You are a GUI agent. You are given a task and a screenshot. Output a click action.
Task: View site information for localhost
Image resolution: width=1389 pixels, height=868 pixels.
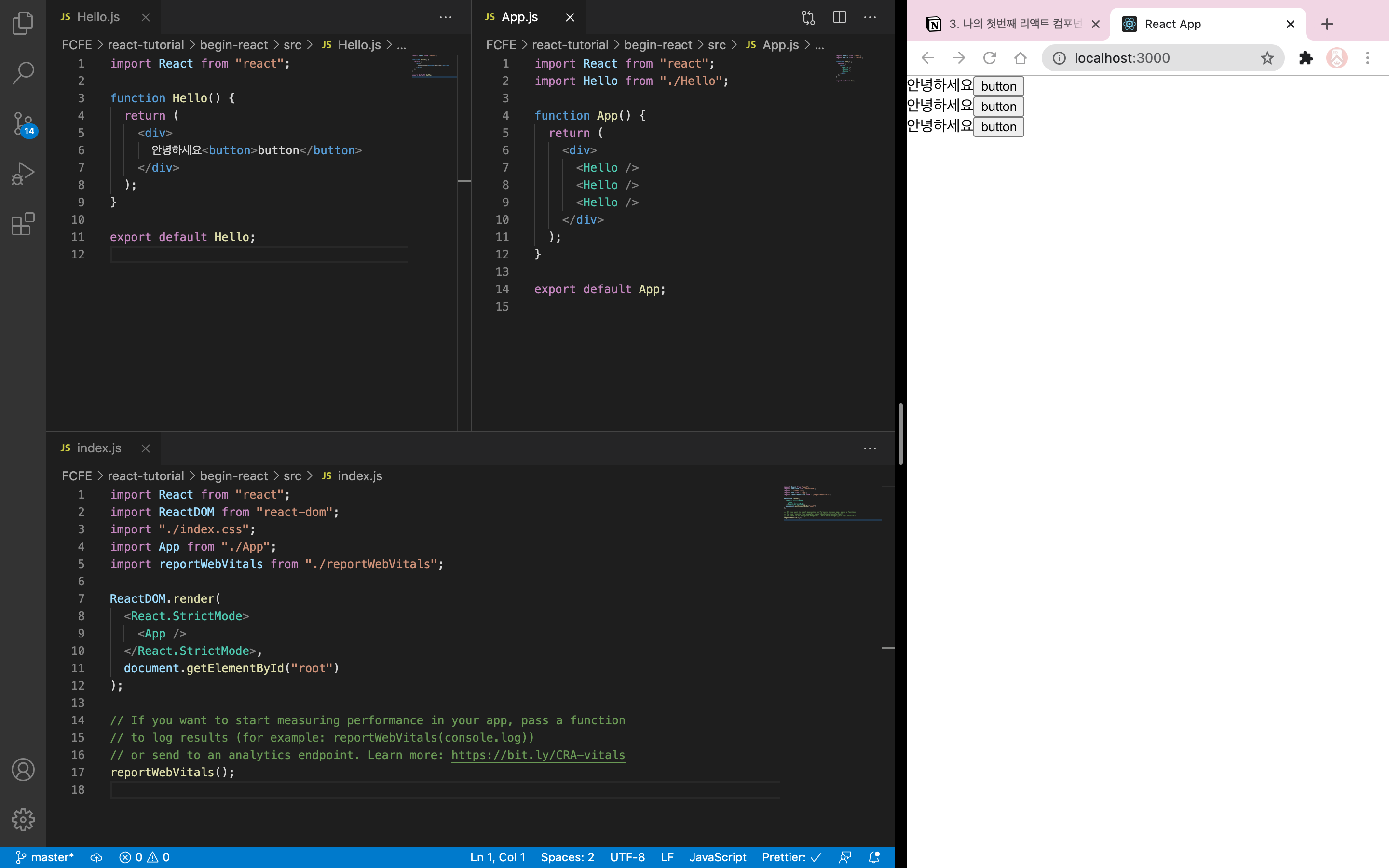click(x=1059, y=58)
